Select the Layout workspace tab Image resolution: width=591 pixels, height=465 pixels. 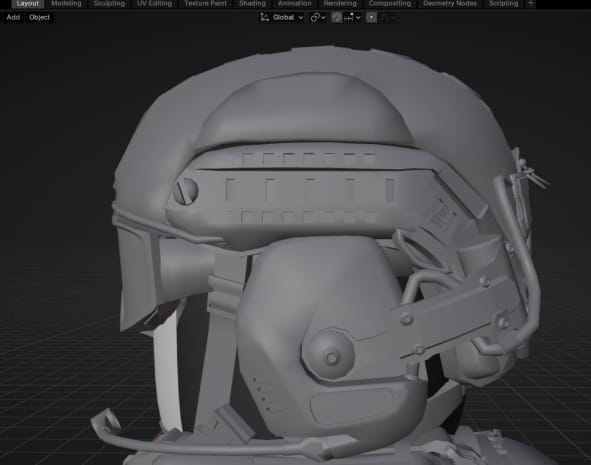[x=28, y=3]
